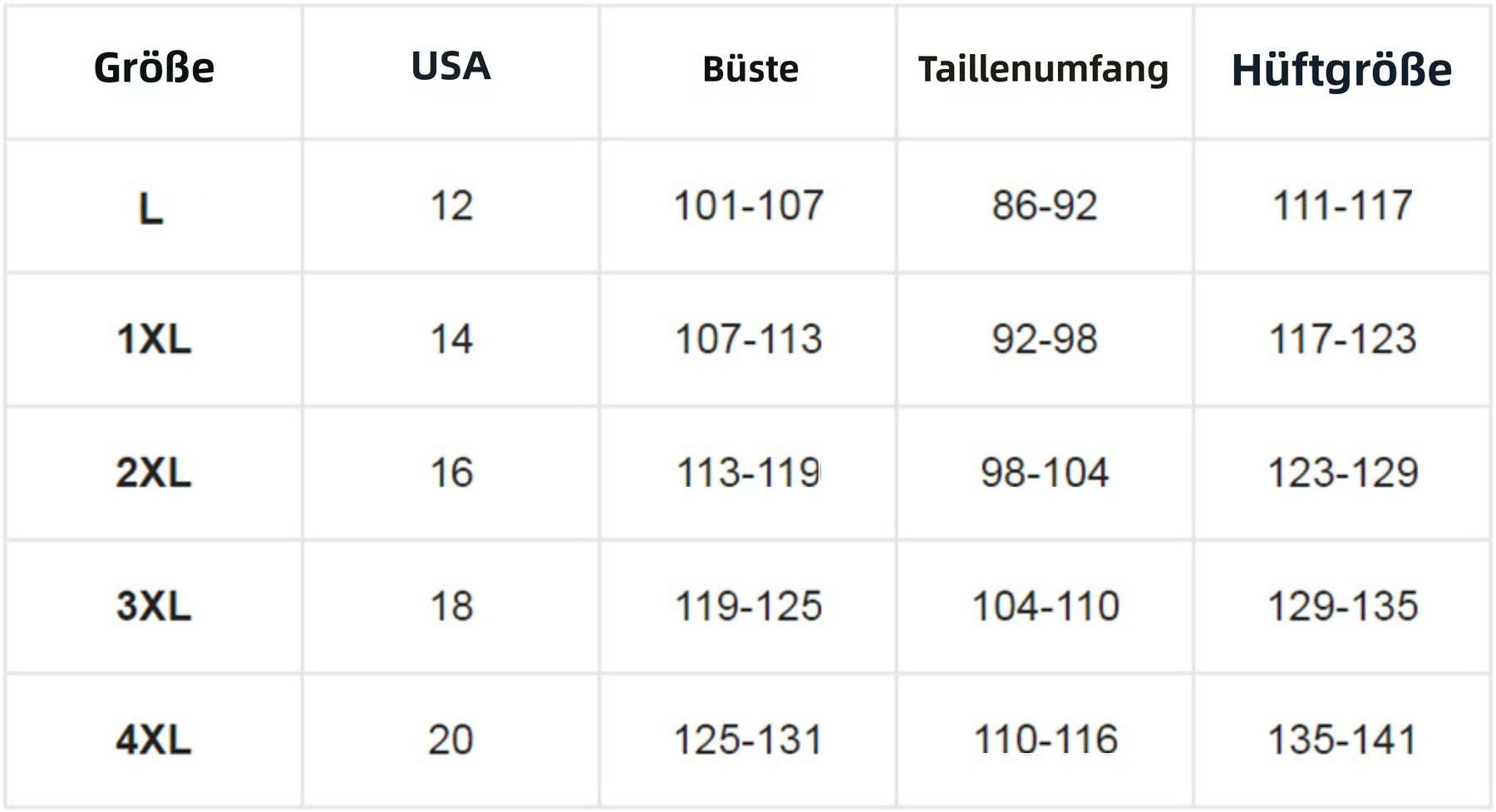
Task: Select bust value 101-107
Action: click(749, 205)
